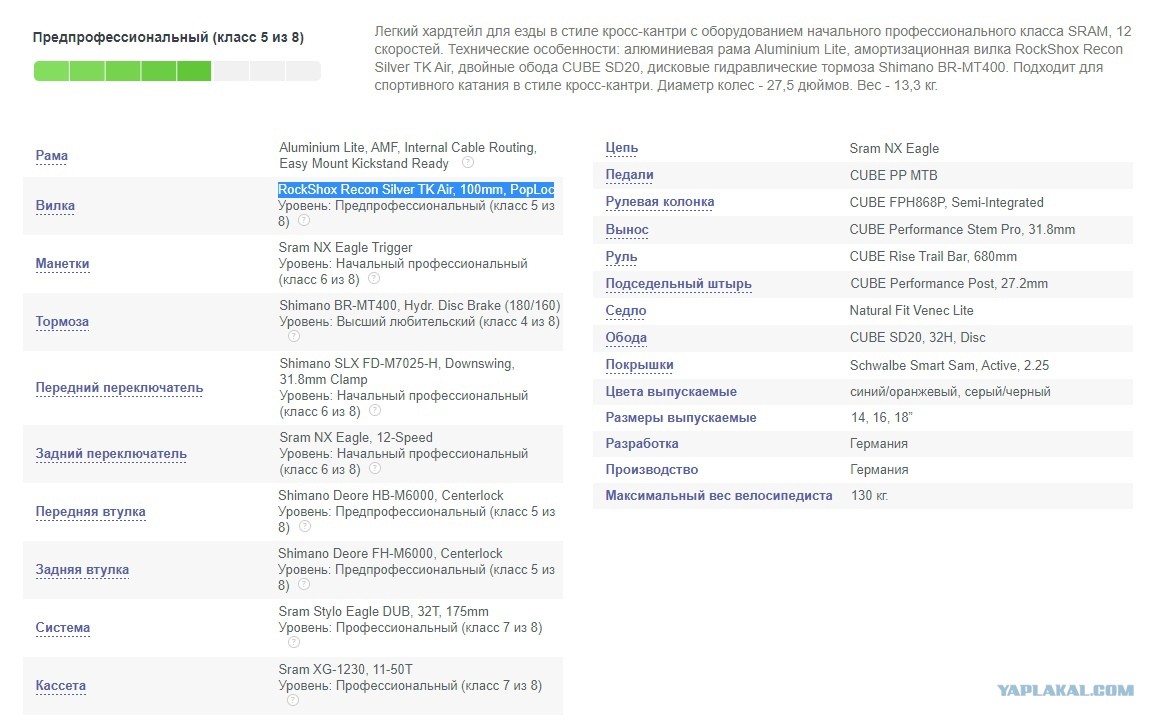Select Schwalbe Smart Sam tire value
Image resolution: width=1160 pixels, height=720 pixels.
[949, 365]
